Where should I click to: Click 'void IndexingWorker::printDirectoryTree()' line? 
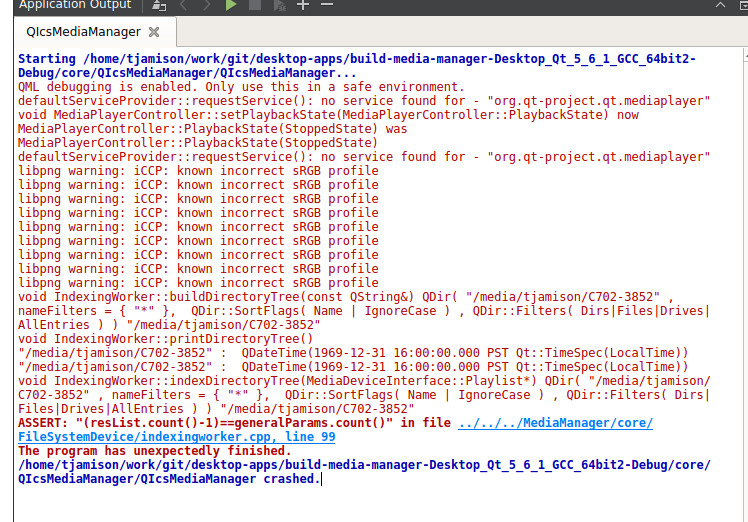pyautogui.click(x=166, y=339)
